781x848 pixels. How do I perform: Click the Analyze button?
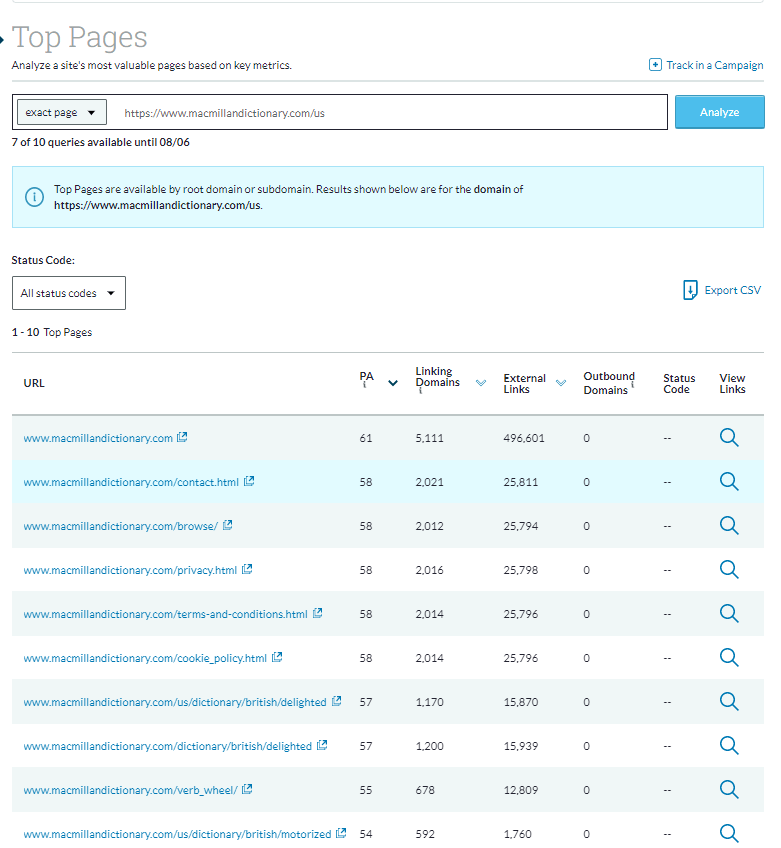pyautogui.click(x=719, y=112)
